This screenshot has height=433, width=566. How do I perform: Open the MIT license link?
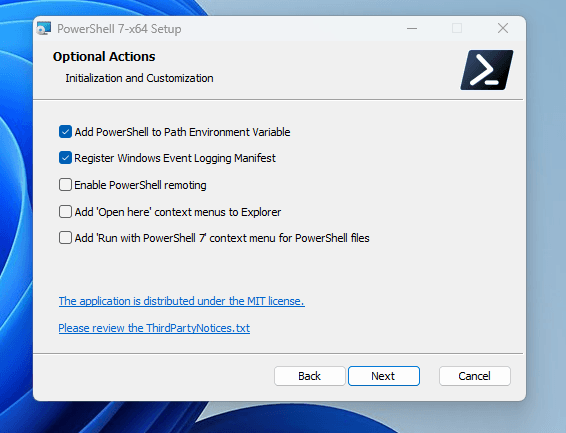pyautogui.click(x=182, y=301)
